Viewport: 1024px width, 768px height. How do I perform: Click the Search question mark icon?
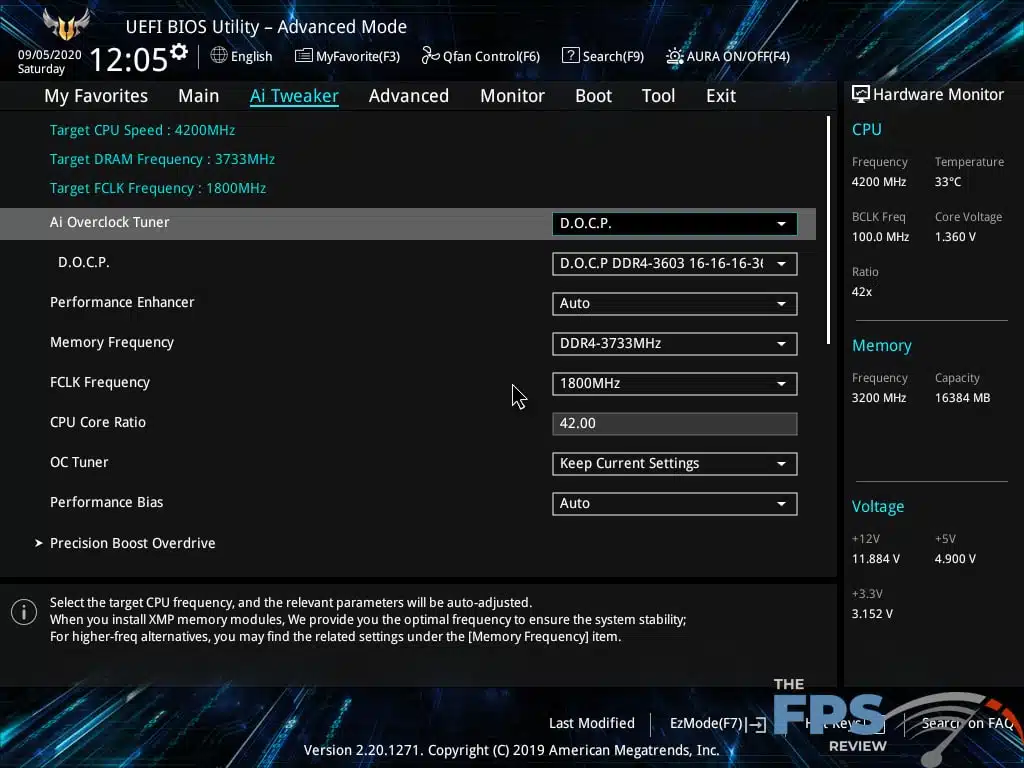pyautogui.click(x=570, y=56)
